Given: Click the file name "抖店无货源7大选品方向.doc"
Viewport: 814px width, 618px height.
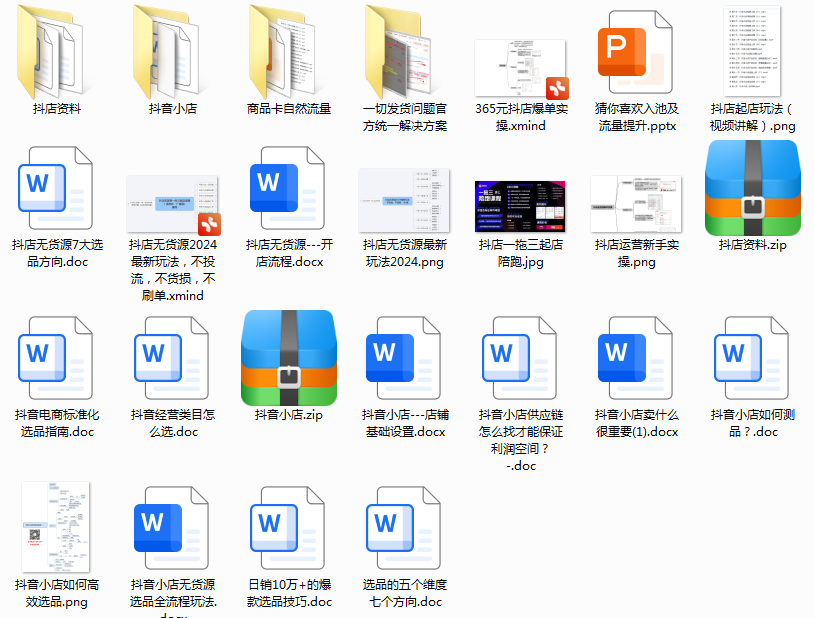Looking at the screenshot, I should click(57, 253).
